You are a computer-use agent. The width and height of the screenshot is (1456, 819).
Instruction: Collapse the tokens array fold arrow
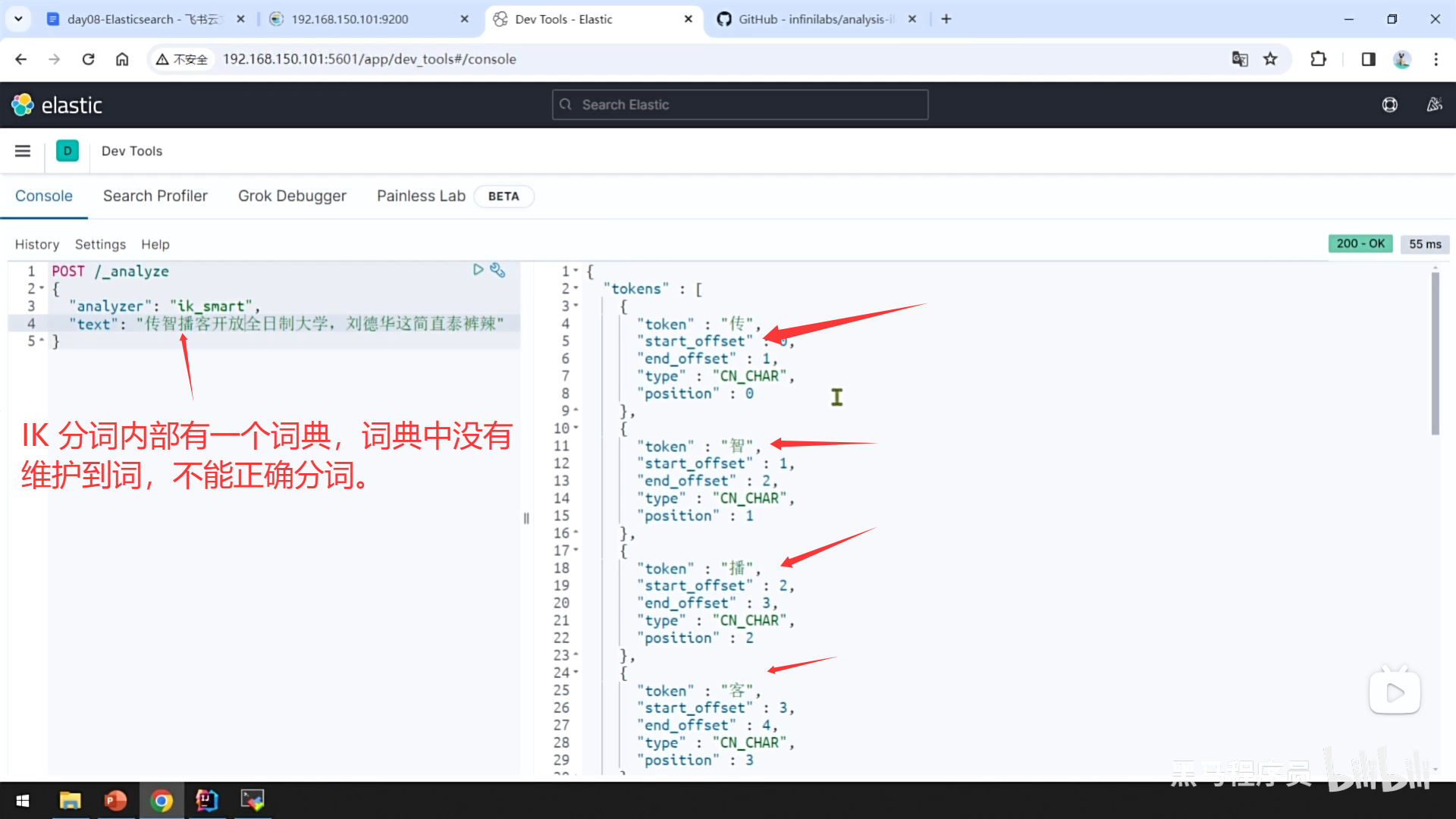[576, 289]
